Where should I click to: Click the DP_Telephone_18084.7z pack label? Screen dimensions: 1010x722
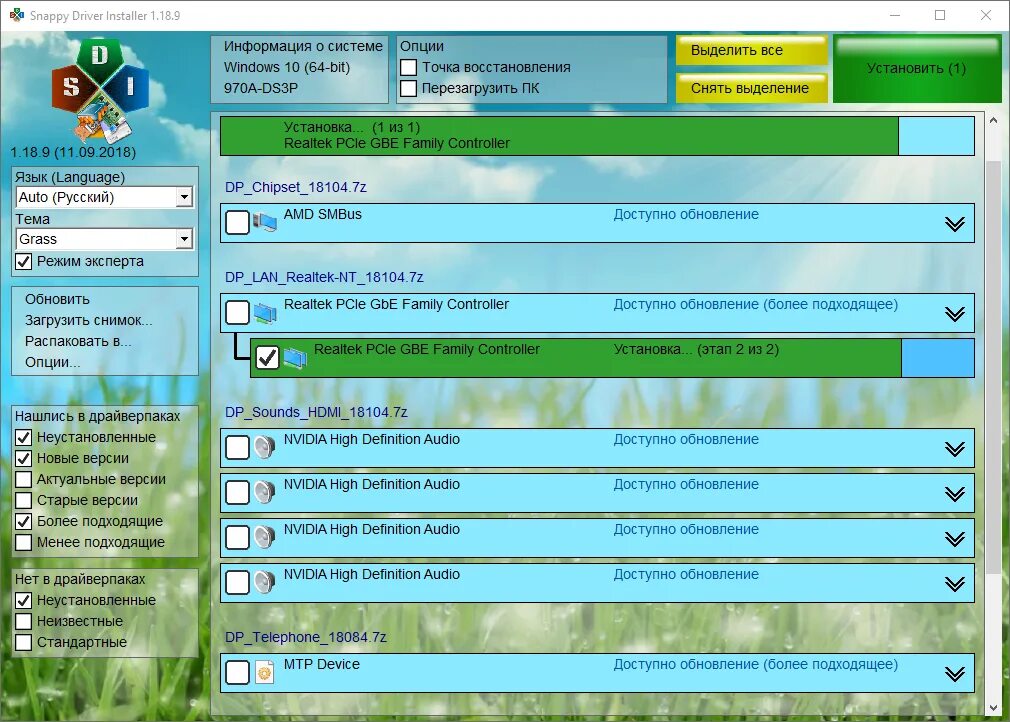[306, 638]
